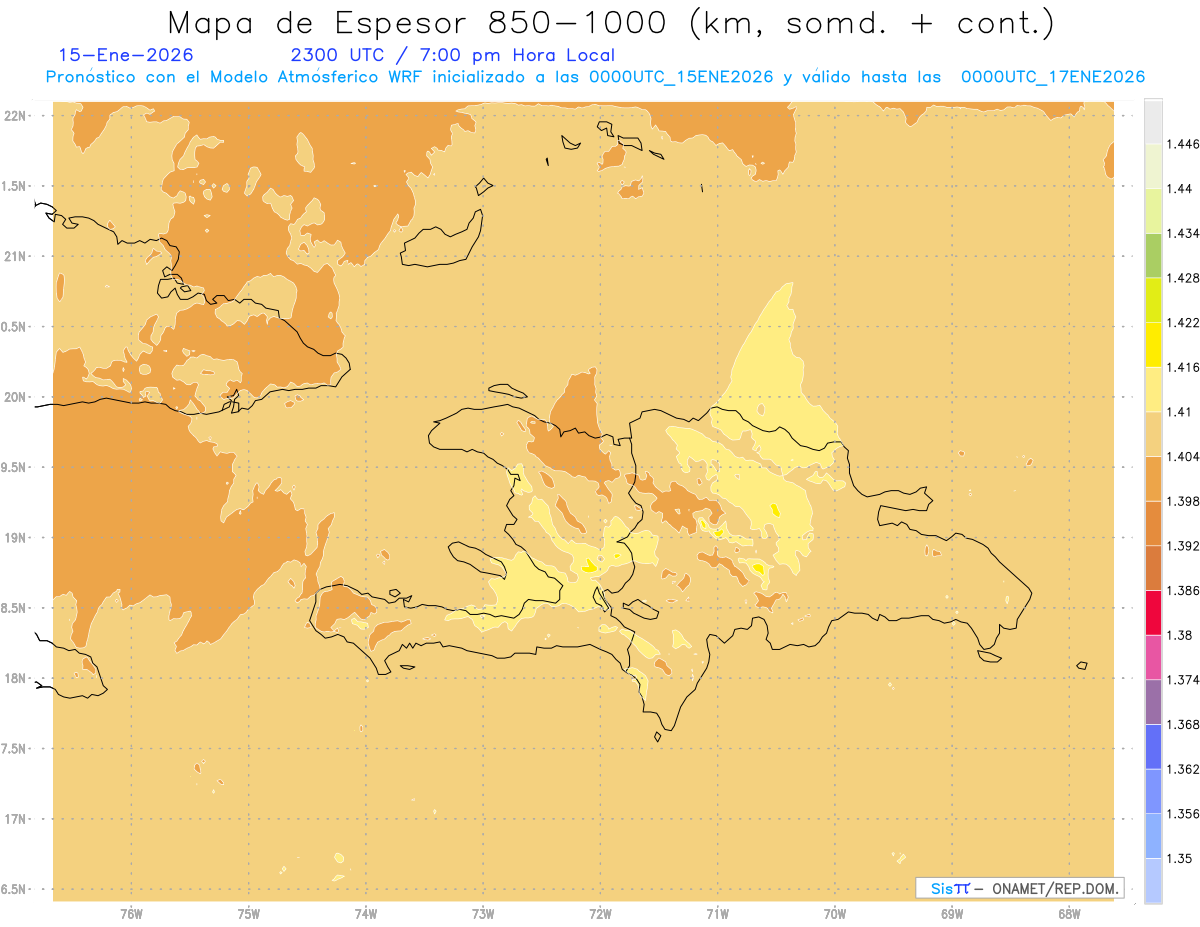Image resolution: width=1200 pixels, height=927 pixels.
Task: Choose the blue swatch between 1.362 and 1.368
Action: tap(1153, 746)
